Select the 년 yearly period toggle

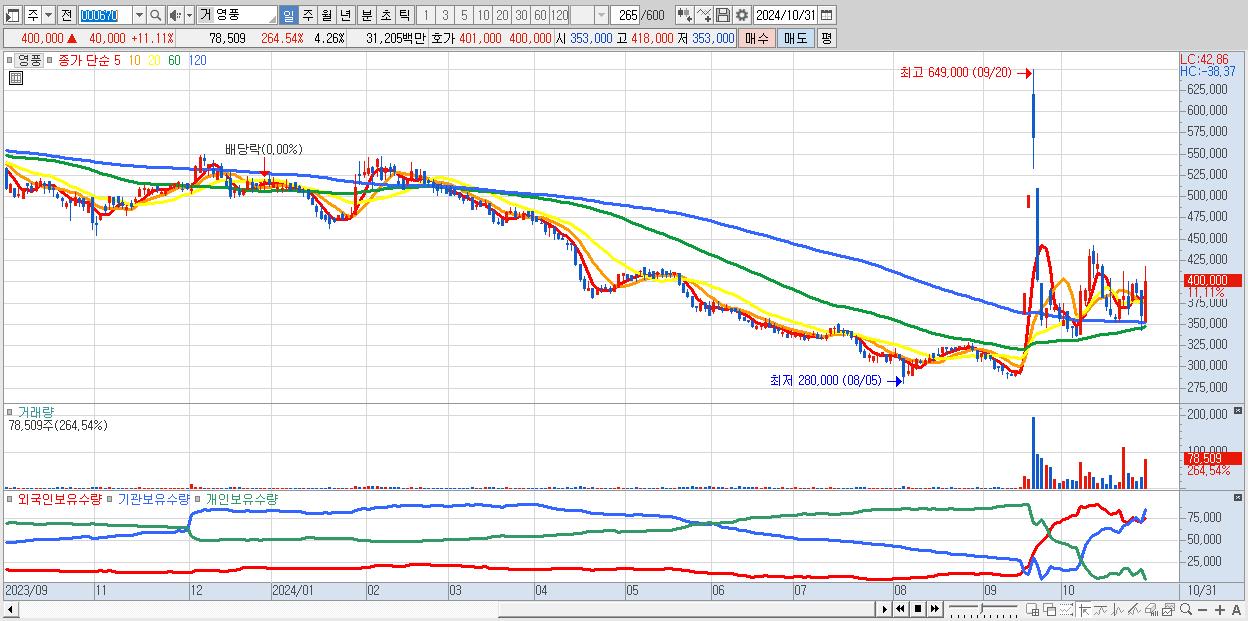346,15
